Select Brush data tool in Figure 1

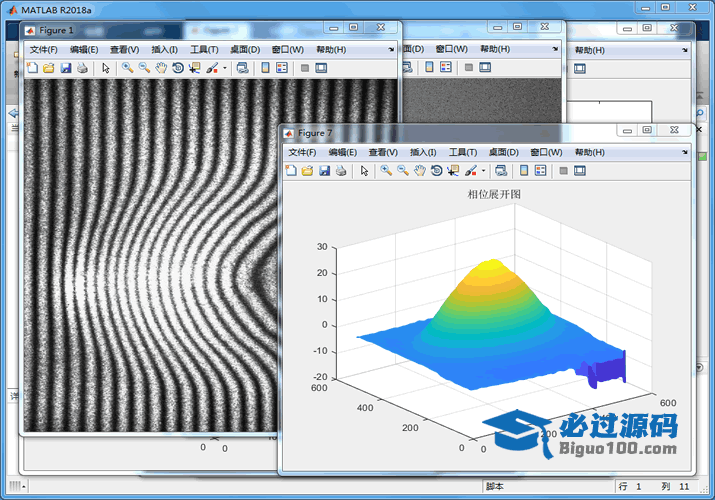click(x=212, y=68)
